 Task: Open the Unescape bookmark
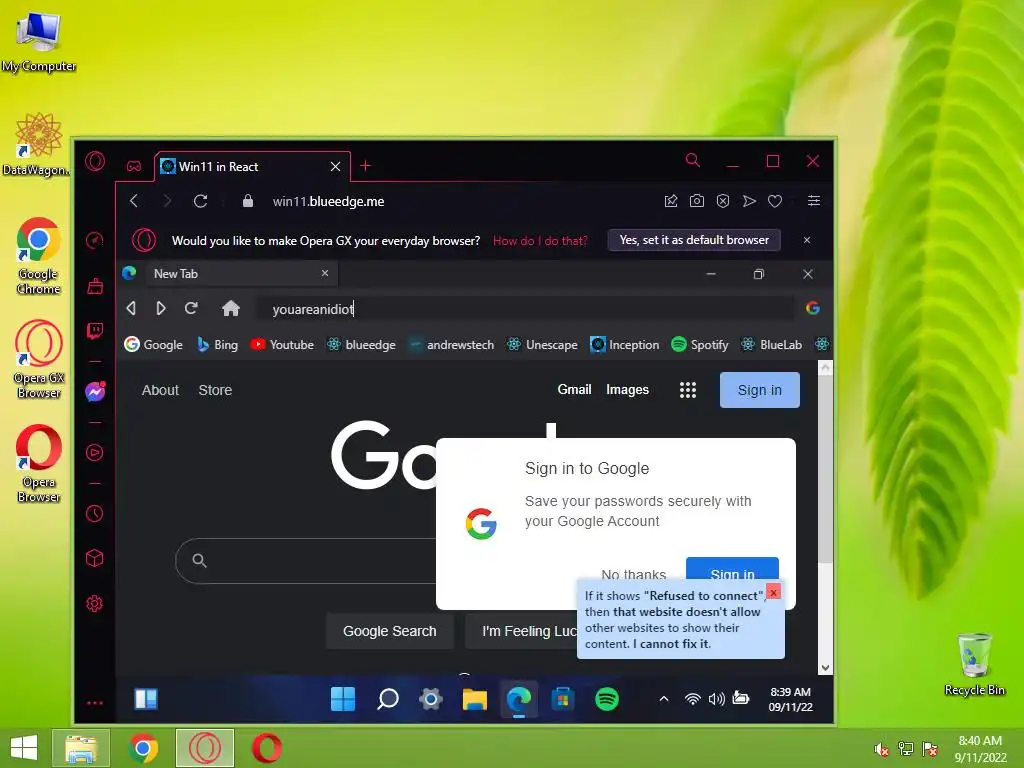click(542, 345)
